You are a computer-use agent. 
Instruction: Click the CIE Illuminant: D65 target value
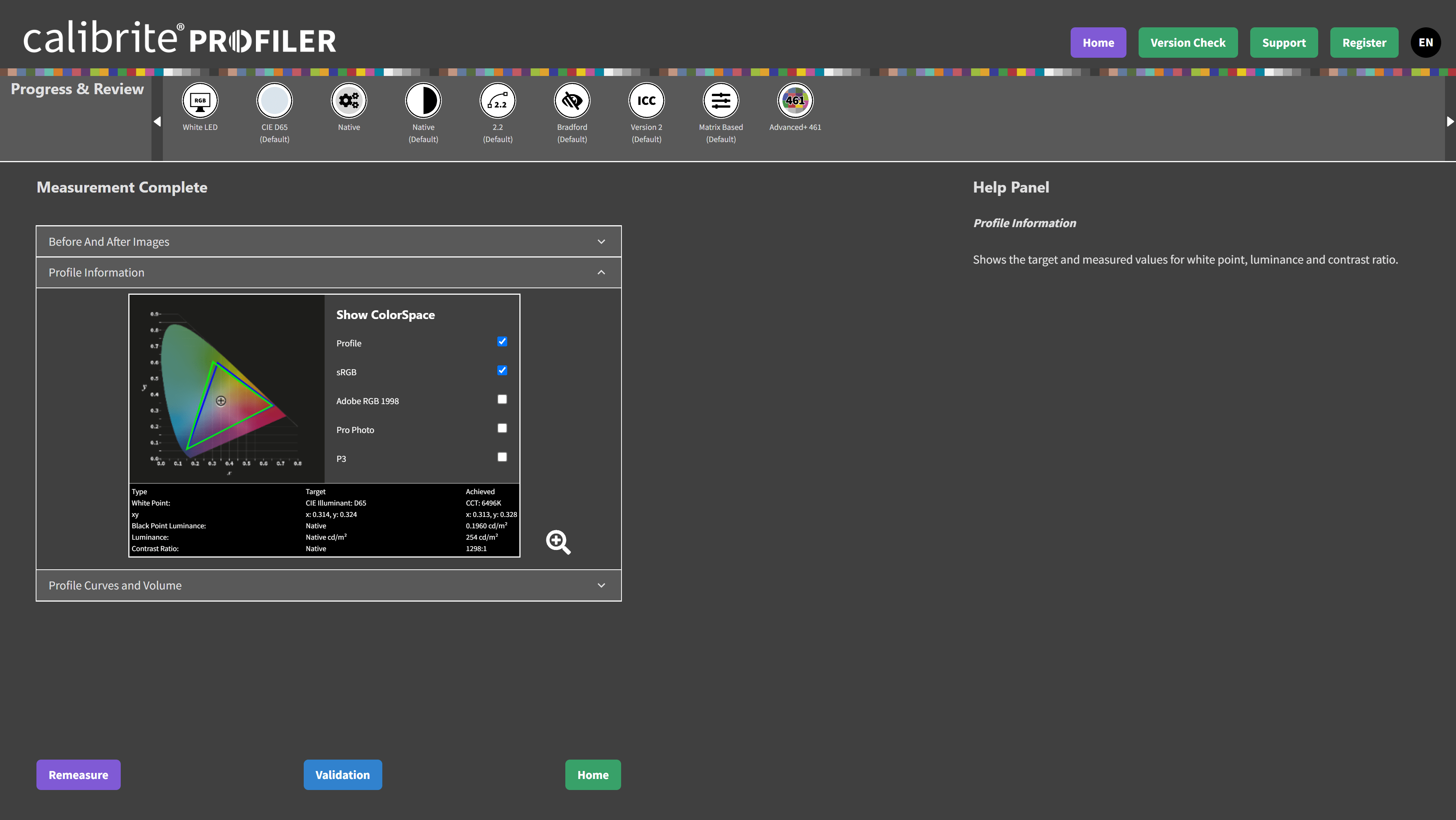(336, 503)
